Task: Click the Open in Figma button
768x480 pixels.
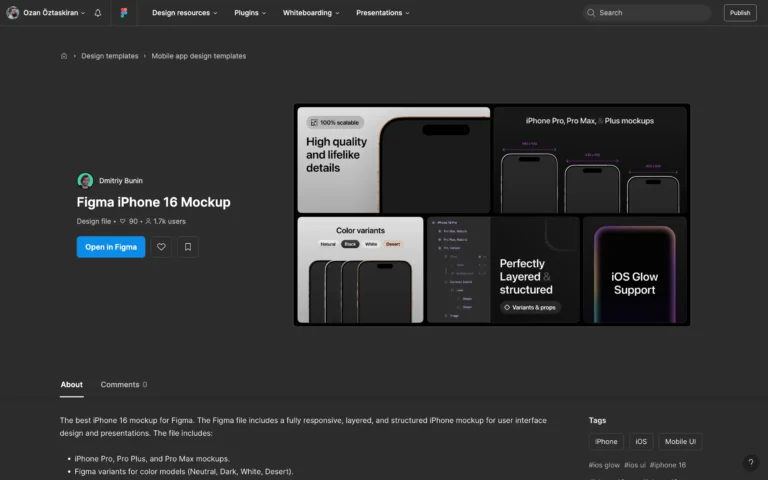Action: click(111, 247)
